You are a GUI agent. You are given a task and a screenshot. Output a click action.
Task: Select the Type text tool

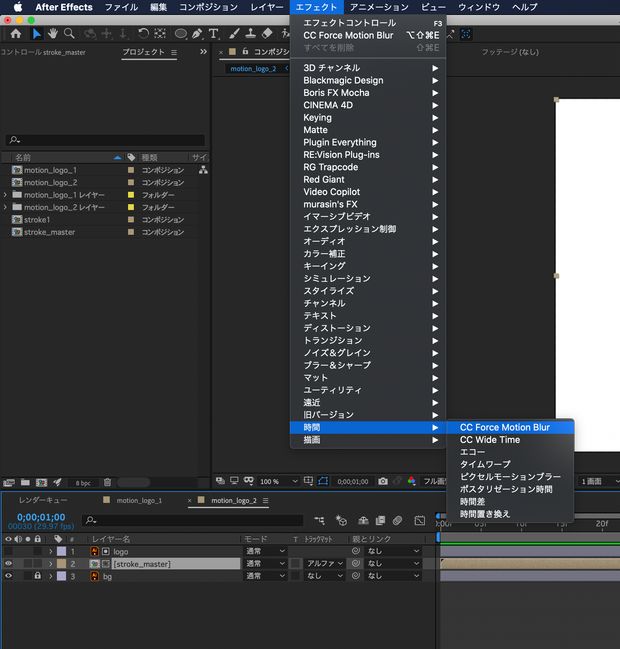click(x=214, y=34)
